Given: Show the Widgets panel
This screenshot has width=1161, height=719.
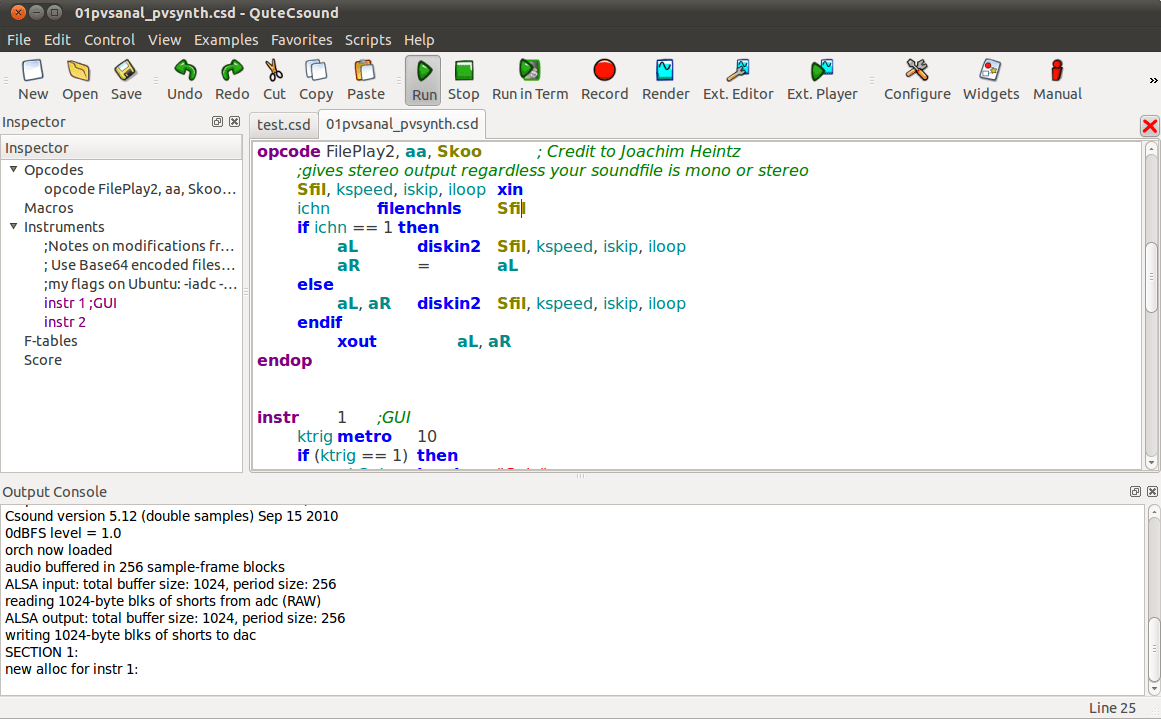Looking at the screenshot, I should [x=991, y=80].
